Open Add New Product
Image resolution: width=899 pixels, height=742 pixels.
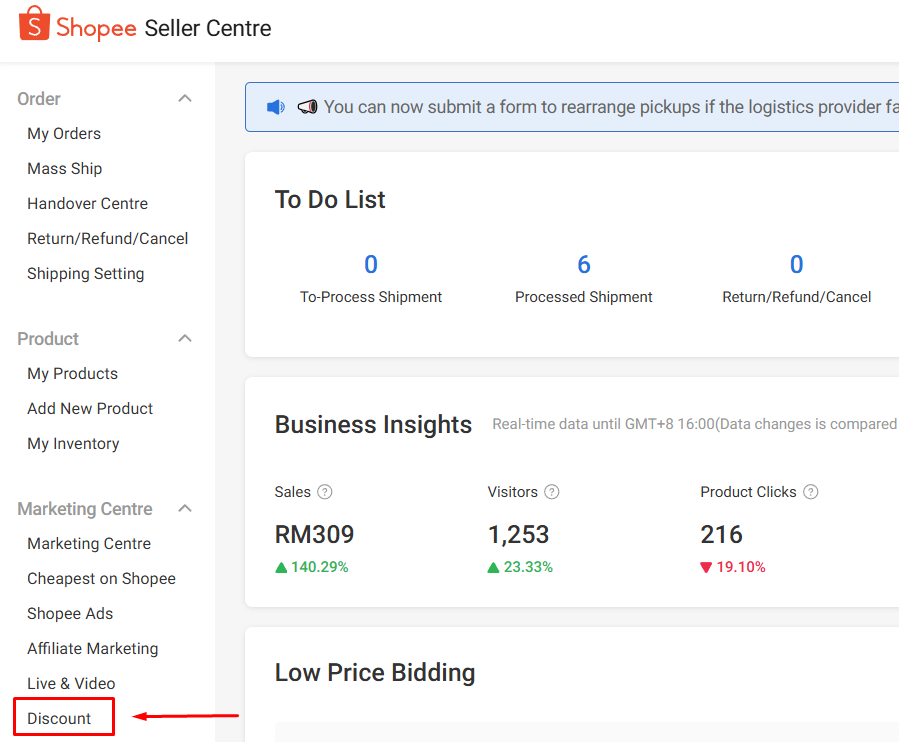(89, 408)
